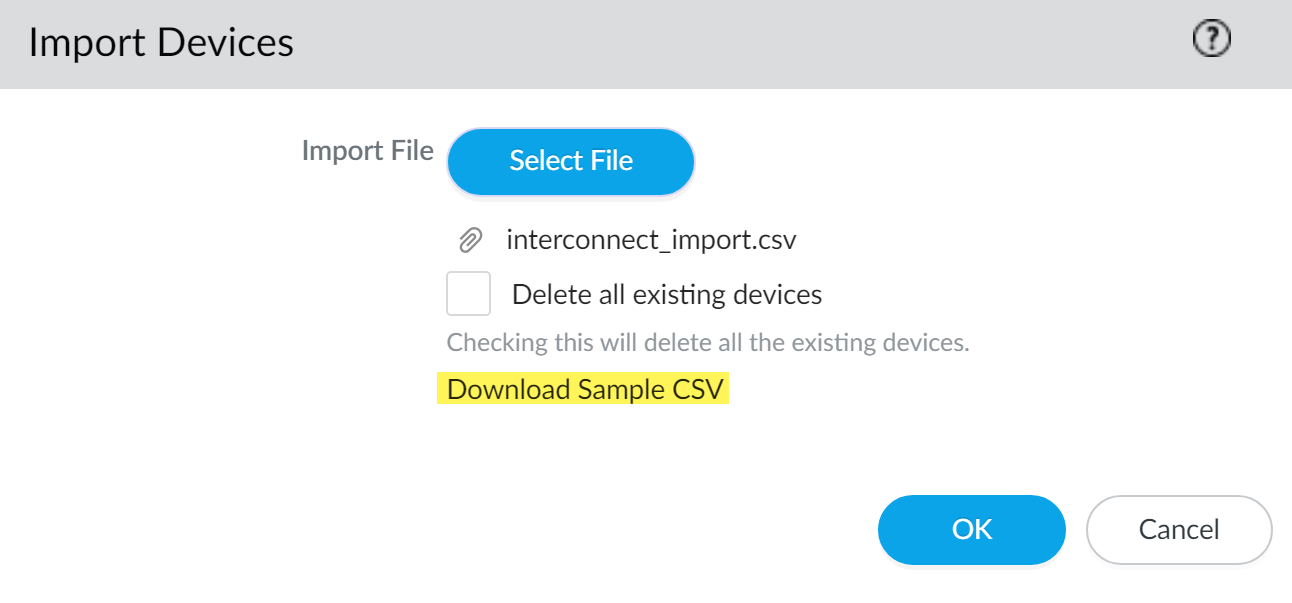Tick the box to delete existing devices

pyautogui.click(x=468, y=294)
